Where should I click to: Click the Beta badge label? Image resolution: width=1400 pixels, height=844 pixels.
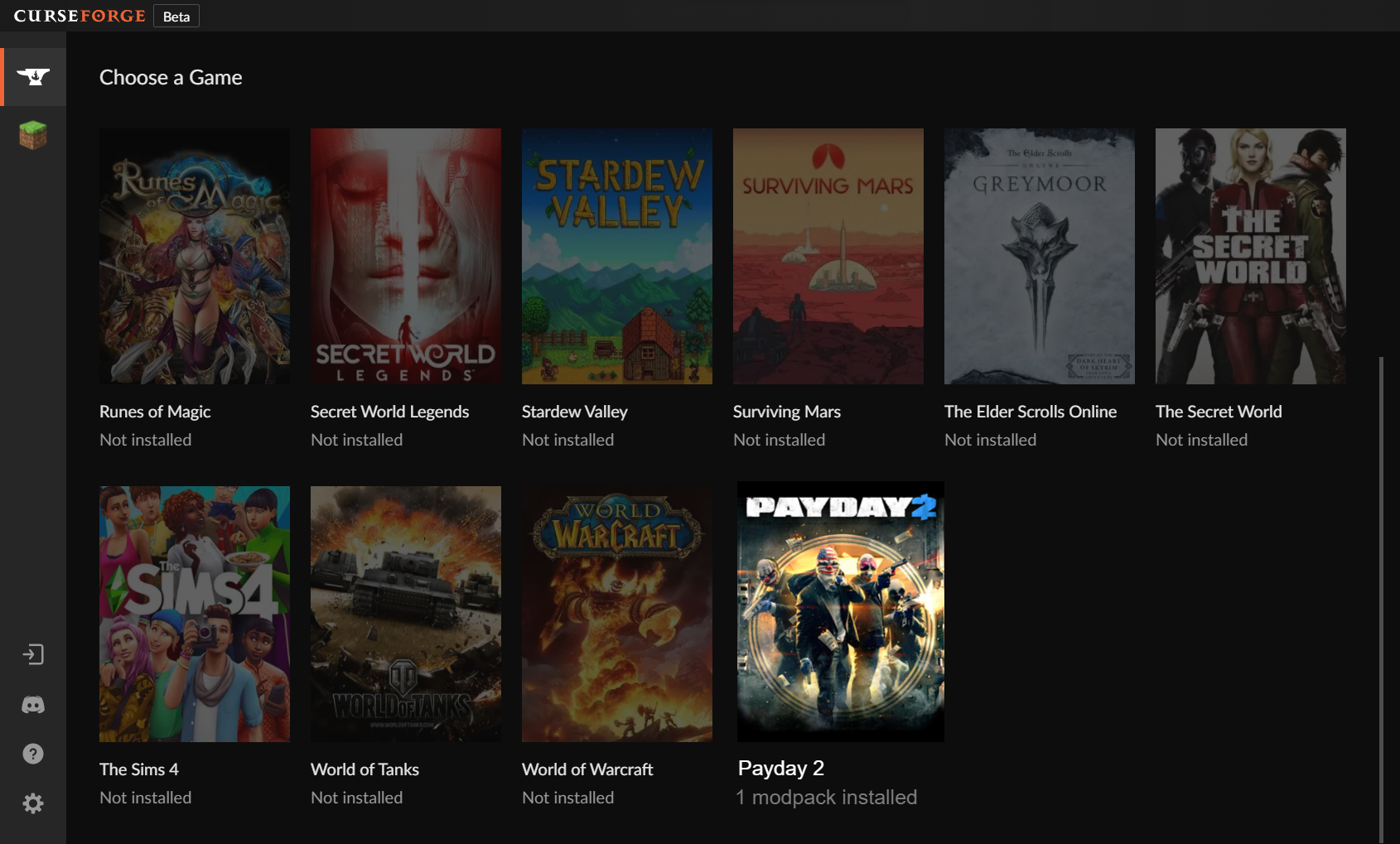coord(176,17)
